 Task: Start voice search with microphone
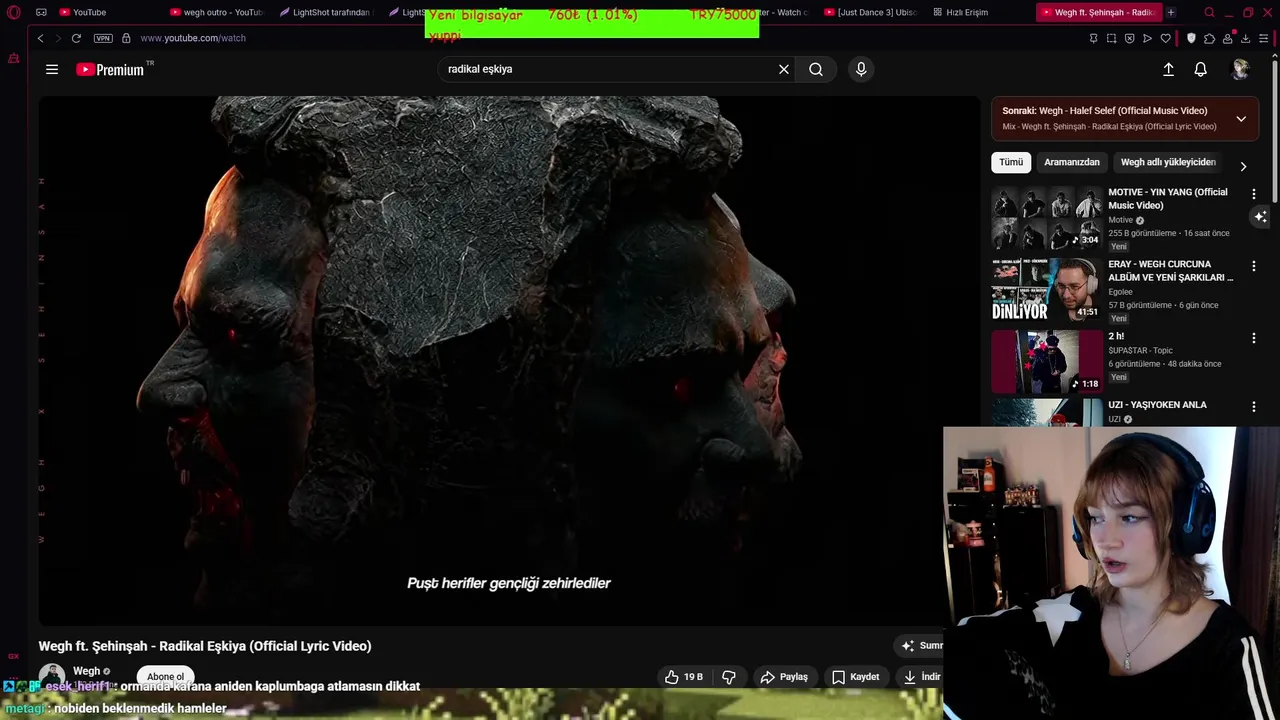click(861, 69)
